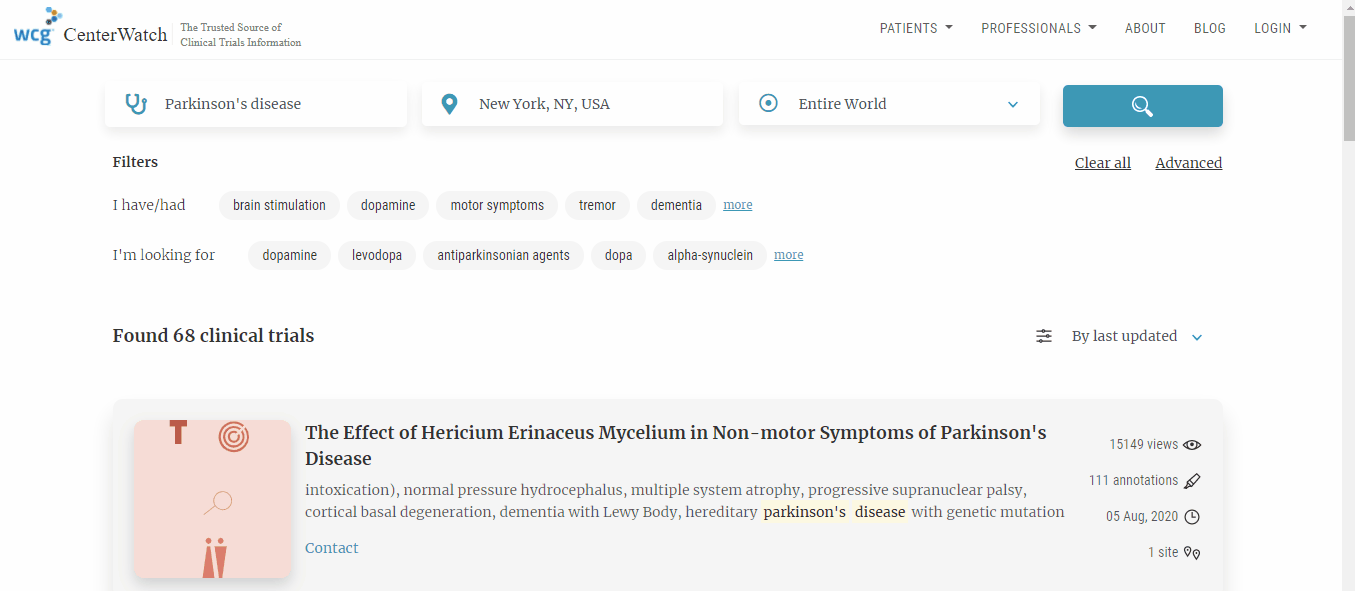Image resolution: width=1355 pixels, height=591 pixels.
Task: Click the Parkinson's disease condition input field
Action: (270, 104)
